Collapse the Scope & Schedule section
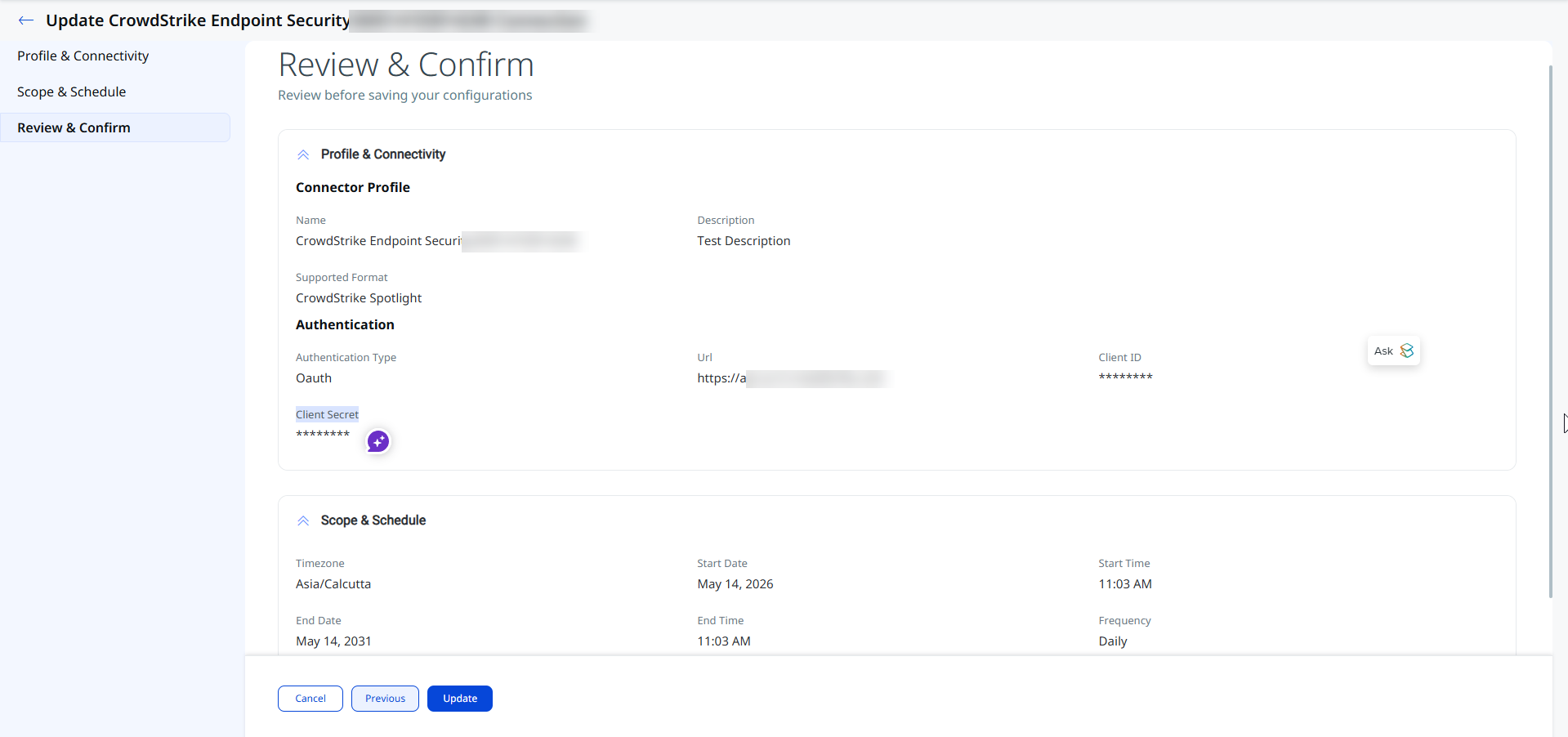 coord(303,520)
